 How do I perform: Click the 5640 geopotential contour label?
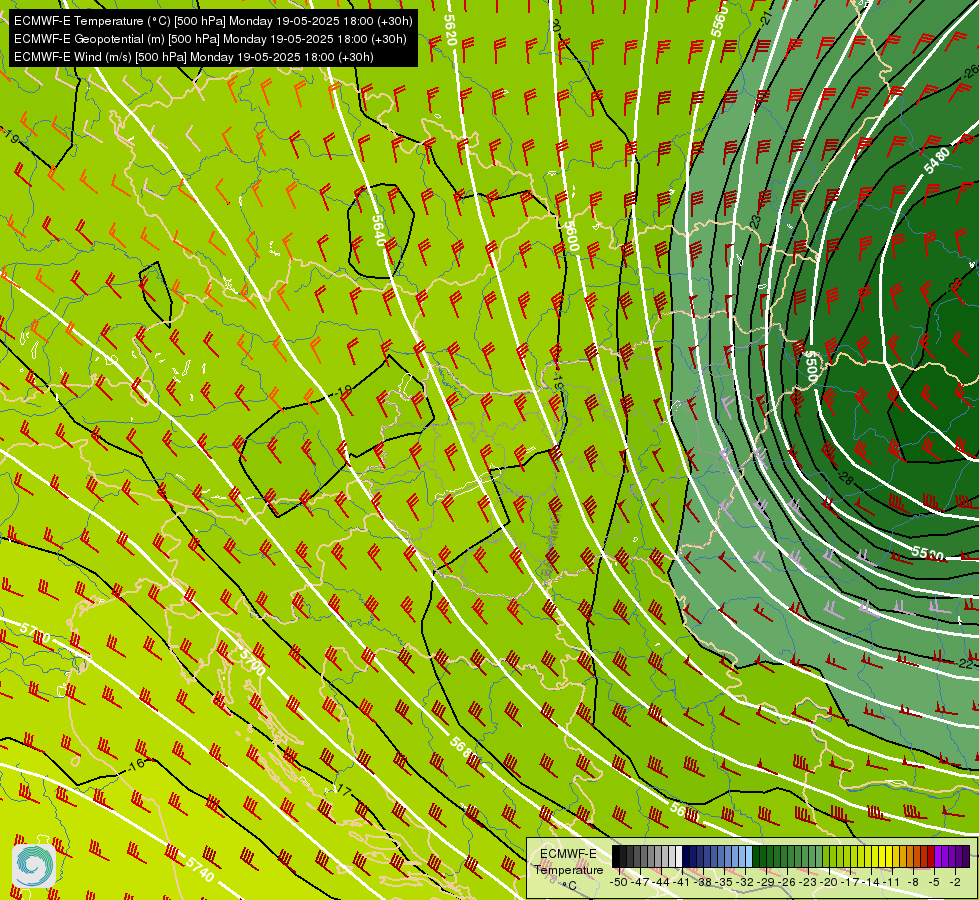coord(379,230)
